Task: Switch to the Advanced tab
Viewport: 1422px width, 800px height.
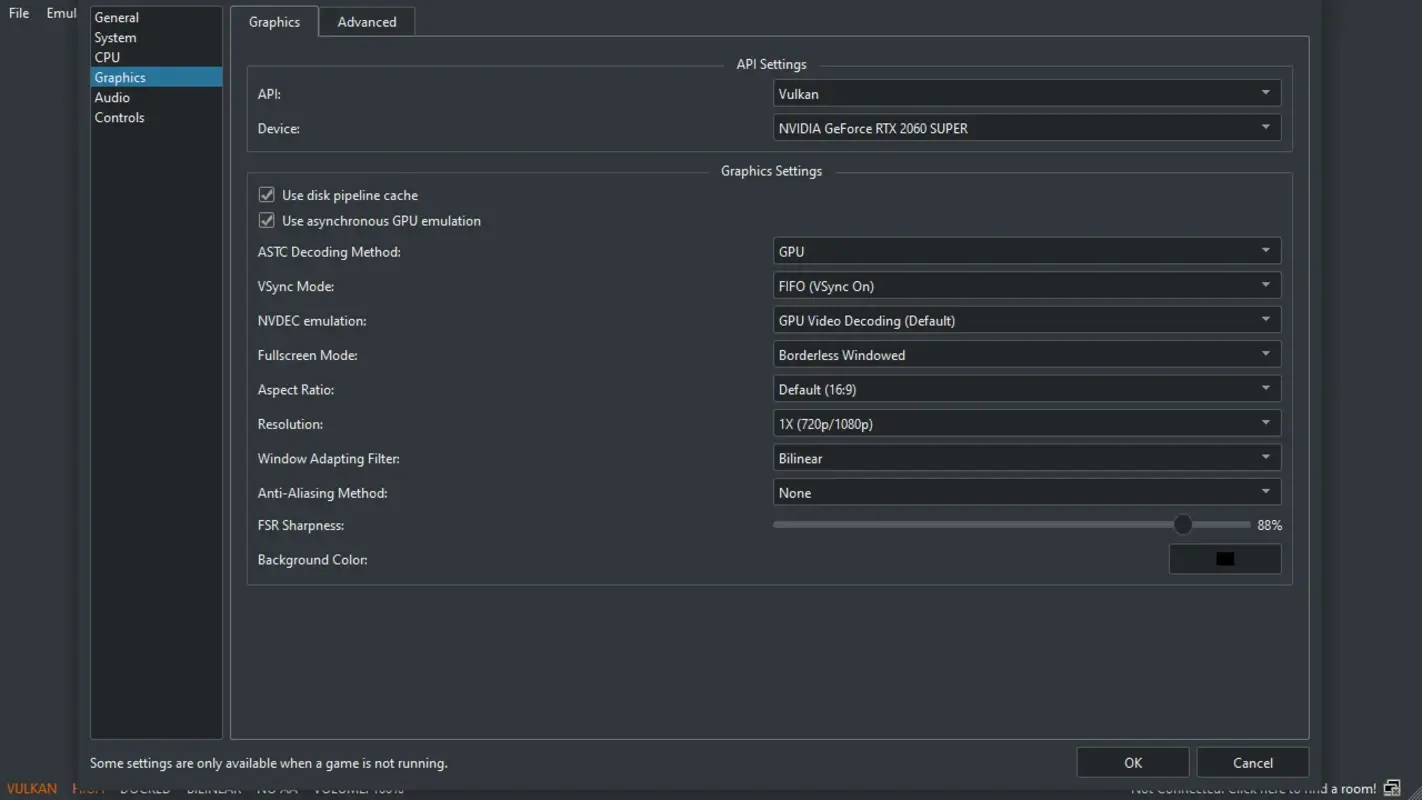Action: 366,21
